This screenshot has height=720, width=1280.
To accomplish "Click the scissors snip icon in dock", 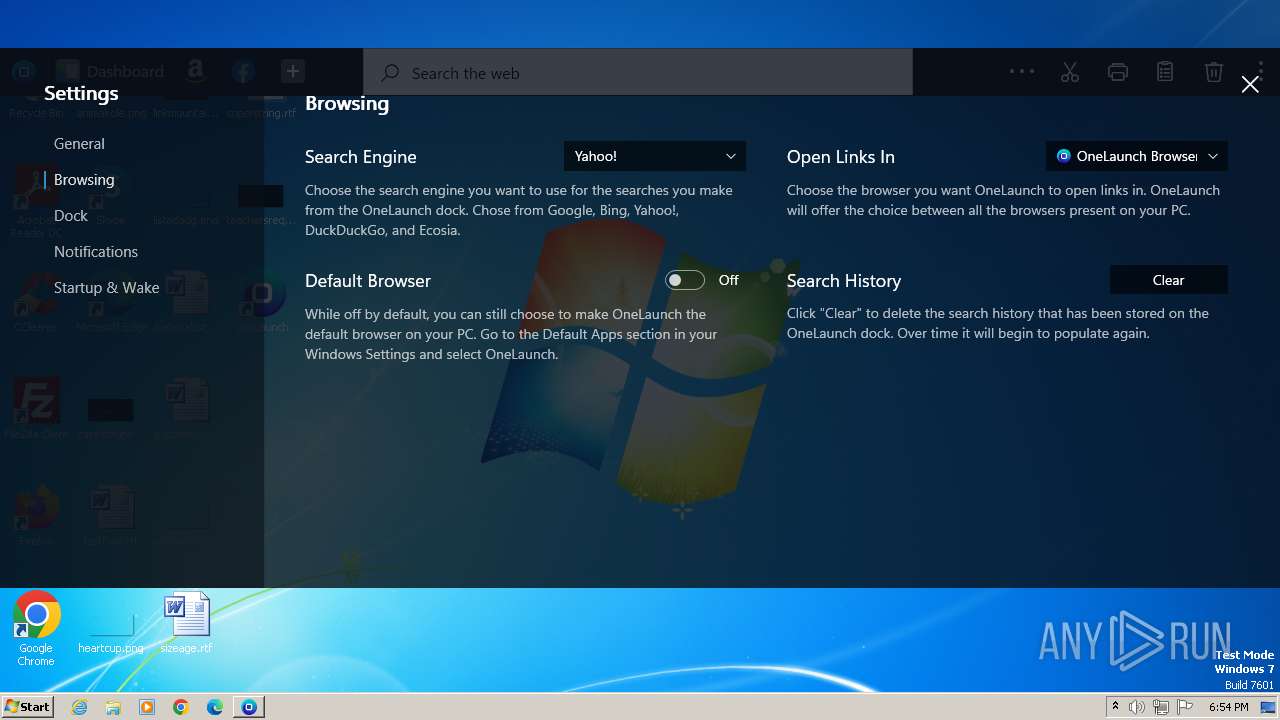I will click(x=1070, y=72).
